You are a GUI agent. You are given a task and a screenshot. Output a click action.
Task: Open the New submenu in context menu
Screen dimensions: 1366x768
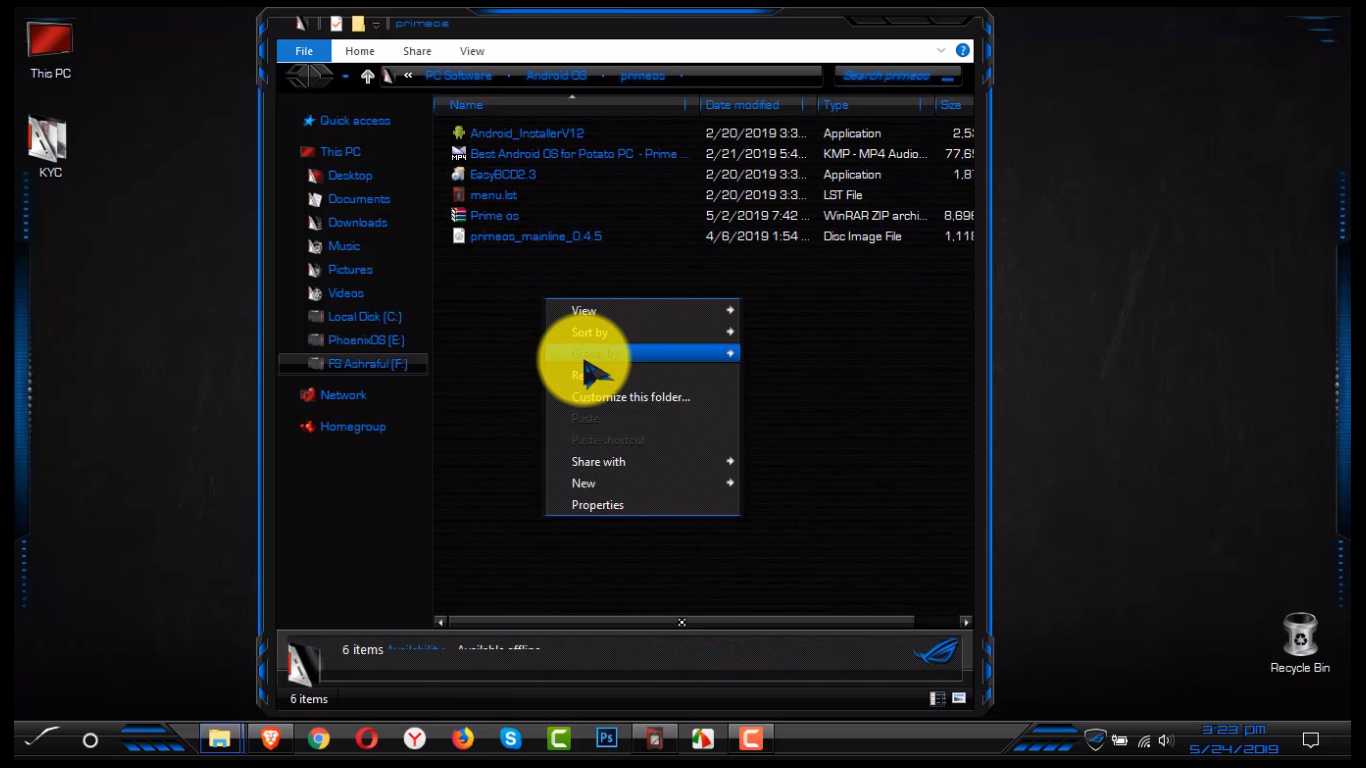tap(642, 483)
